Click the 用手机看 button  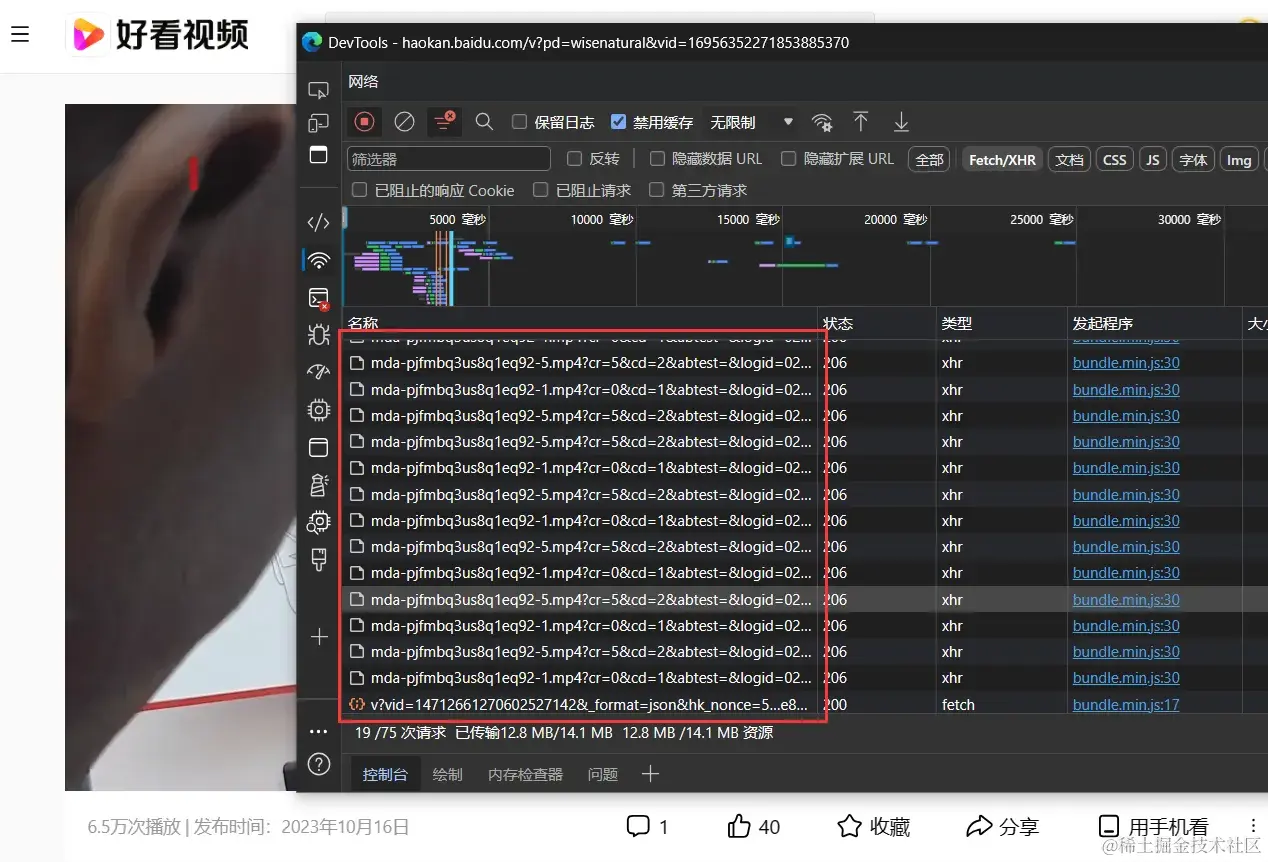(1153, 826)
